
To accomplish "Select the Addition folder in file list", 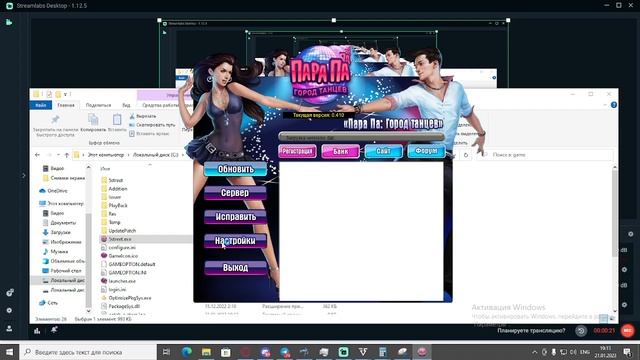I will (x=114, y=189).
